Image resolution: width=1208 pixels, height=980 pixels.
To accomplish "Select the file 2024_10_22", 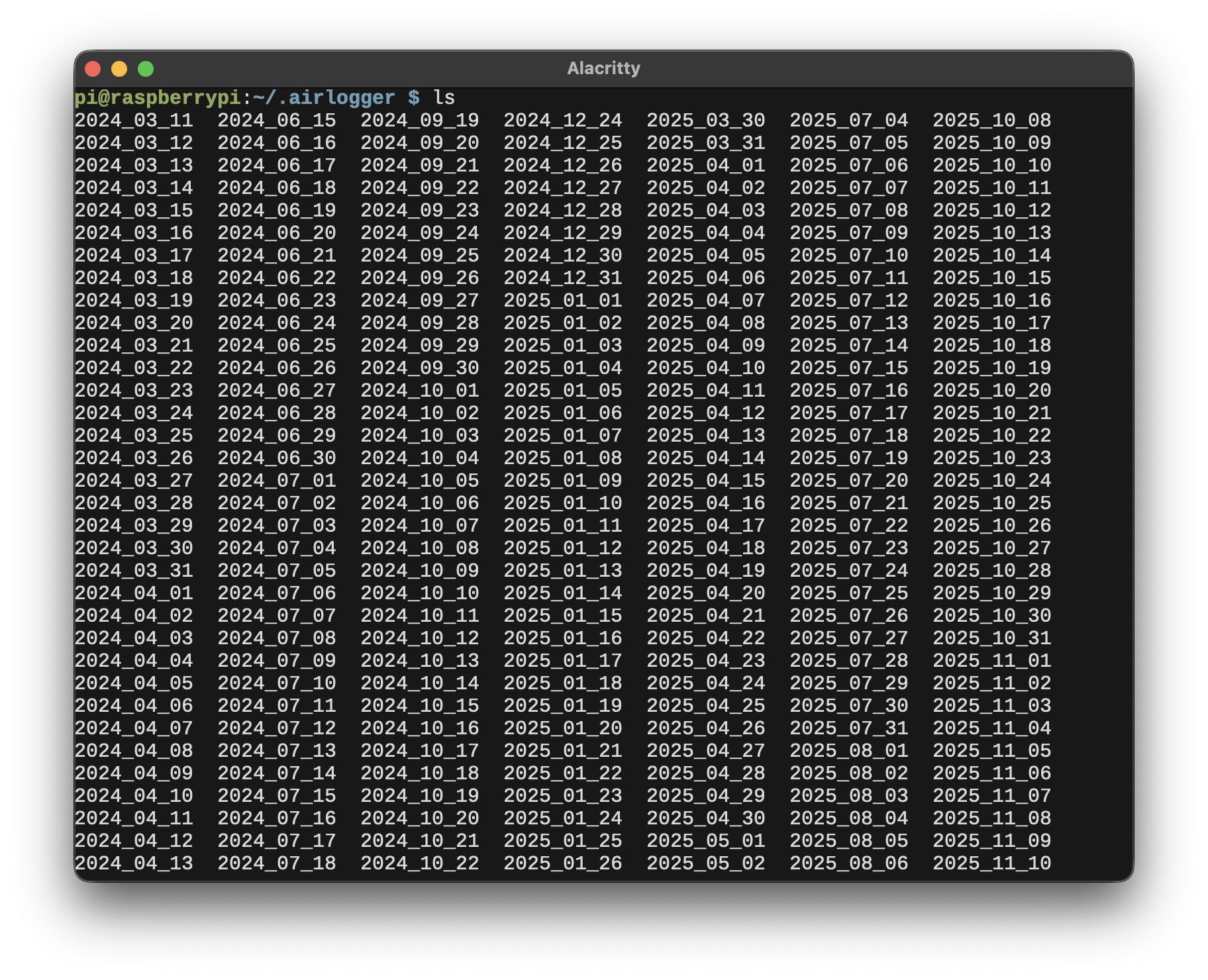I will [x=421, y=863].
